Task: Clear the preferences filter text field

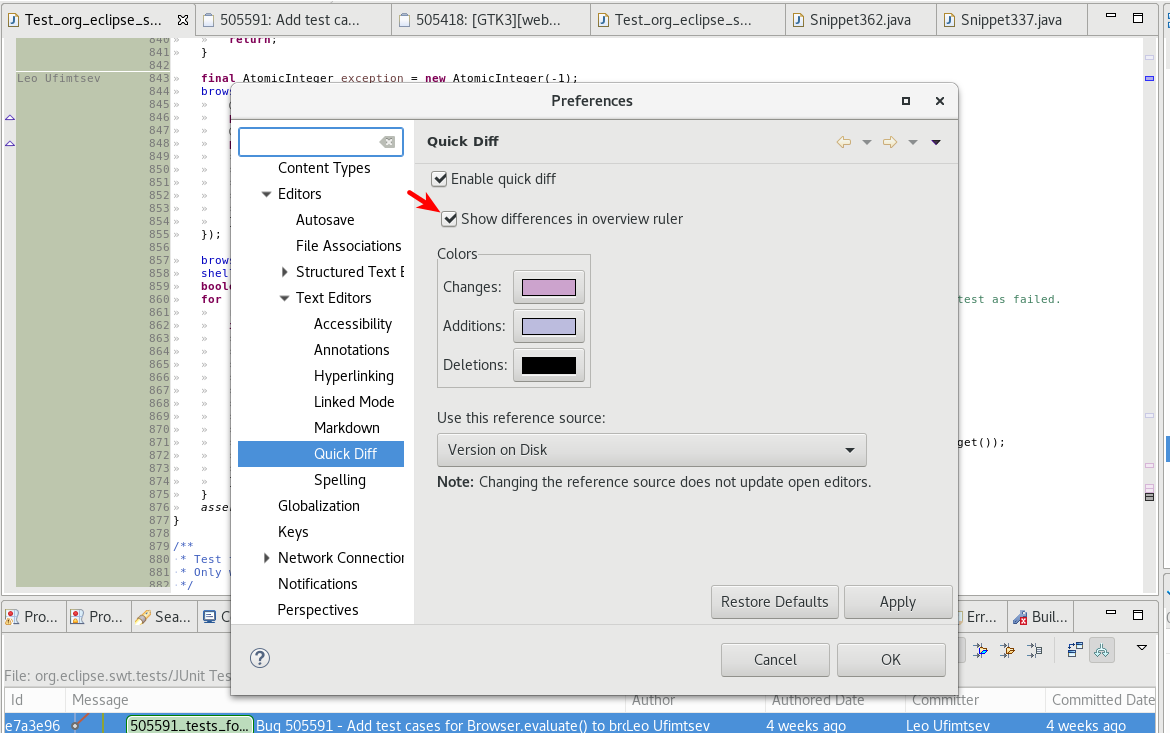Action: pyautogui.click(x=388, y=142)
